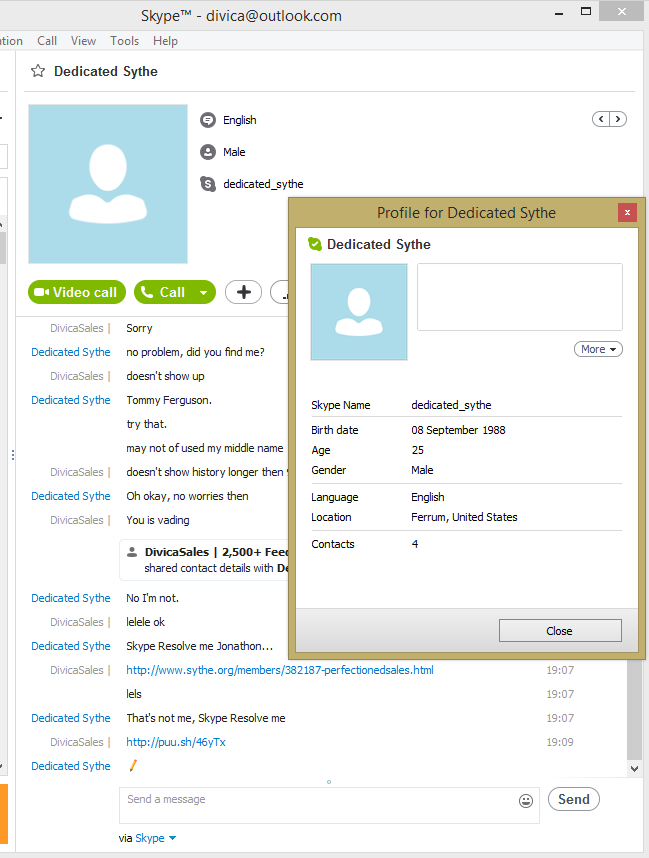
Task: Star Dedicated Sythe as favorite
Action: click(38, 71)
